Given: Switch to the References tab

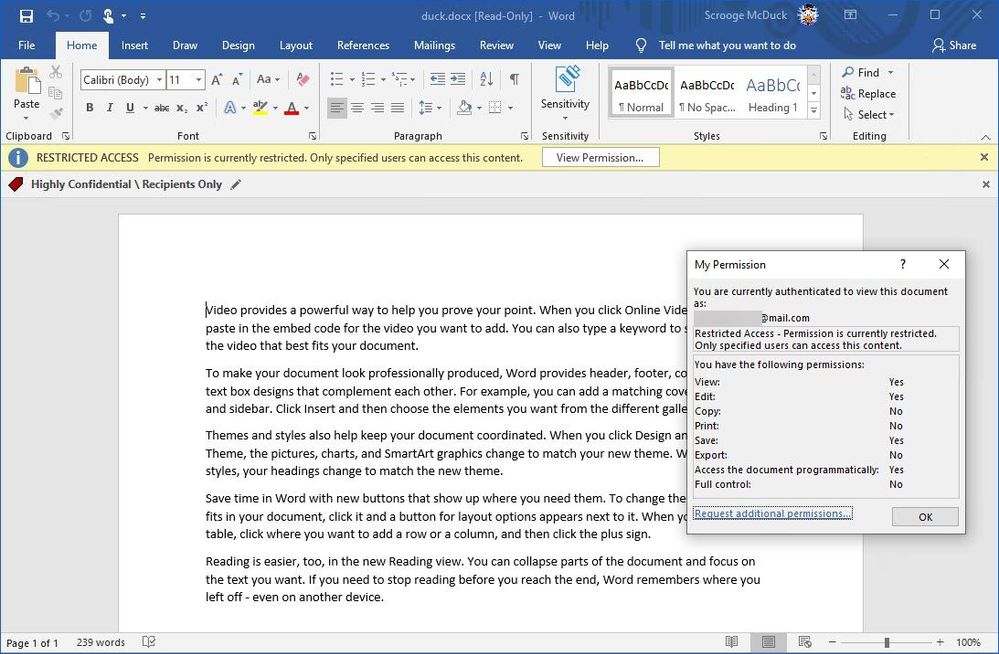Looking at the screenshot, I should pyautogui.click(x=363, y=45).
